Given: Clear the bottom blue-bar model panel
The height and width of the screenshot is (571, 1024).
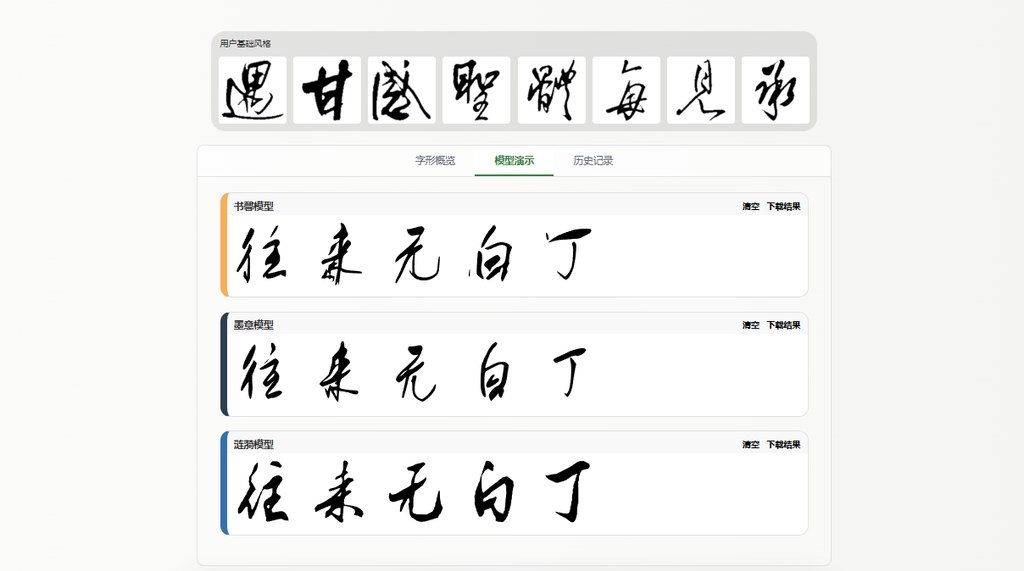Looking at the screenshot, I should tap(750, 445).
